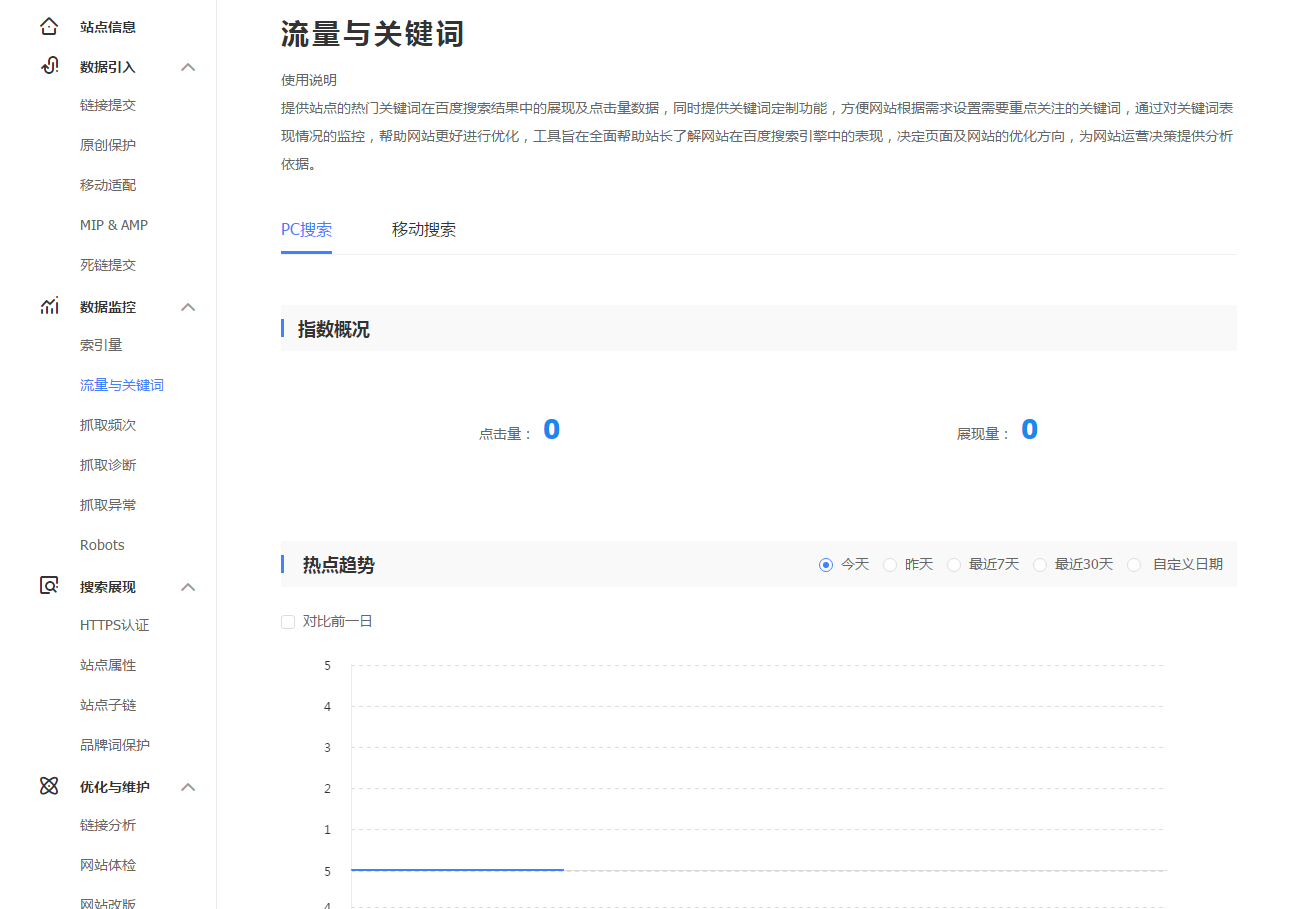Click the blue trend line on the chart

(x=455, y=869)
